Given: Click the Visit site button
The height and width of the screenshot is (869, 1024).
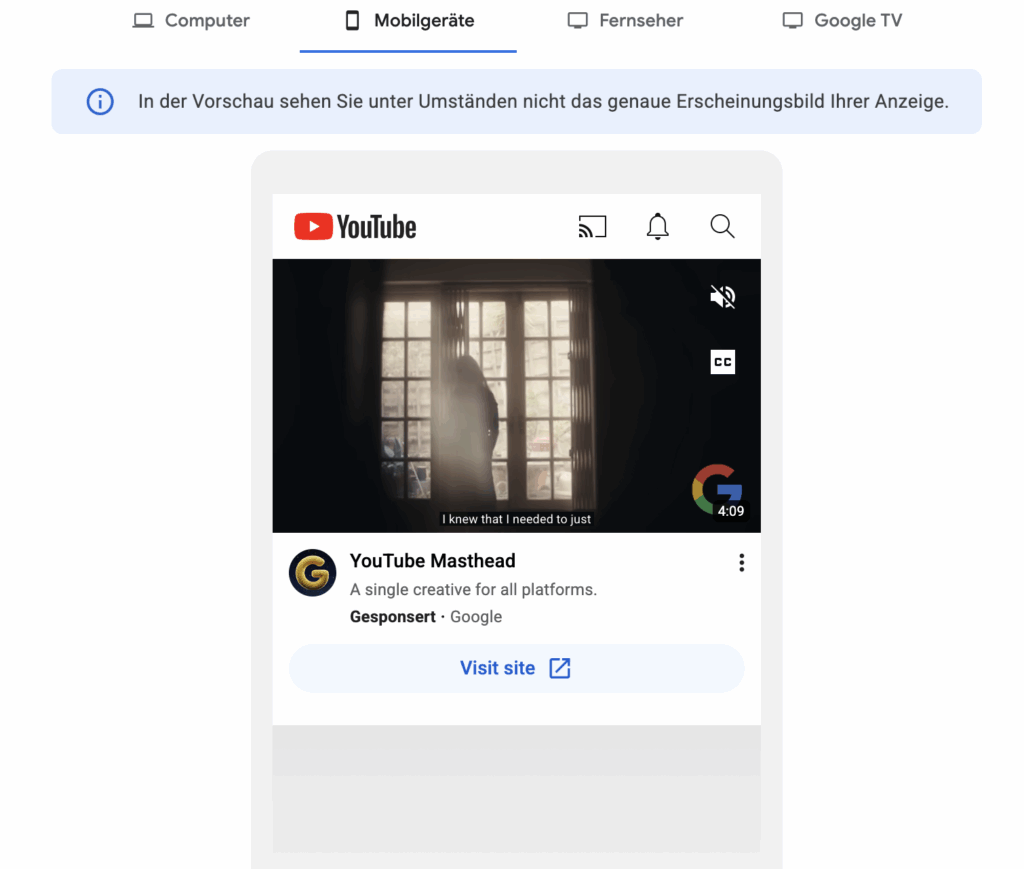Looking at the screenshot, I should pos(516,667).
